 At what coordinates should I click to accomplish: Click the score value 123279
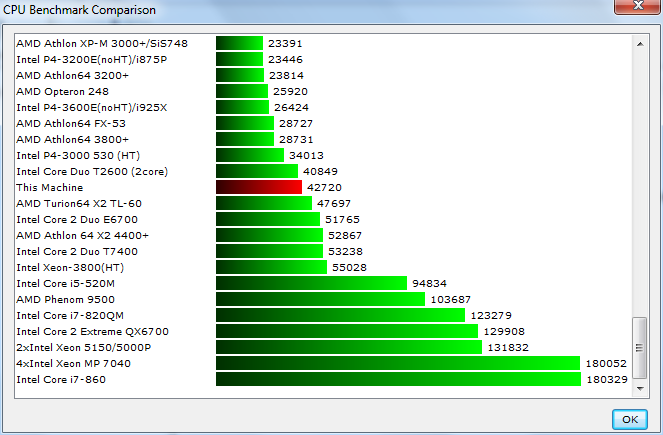coord(491,315)
